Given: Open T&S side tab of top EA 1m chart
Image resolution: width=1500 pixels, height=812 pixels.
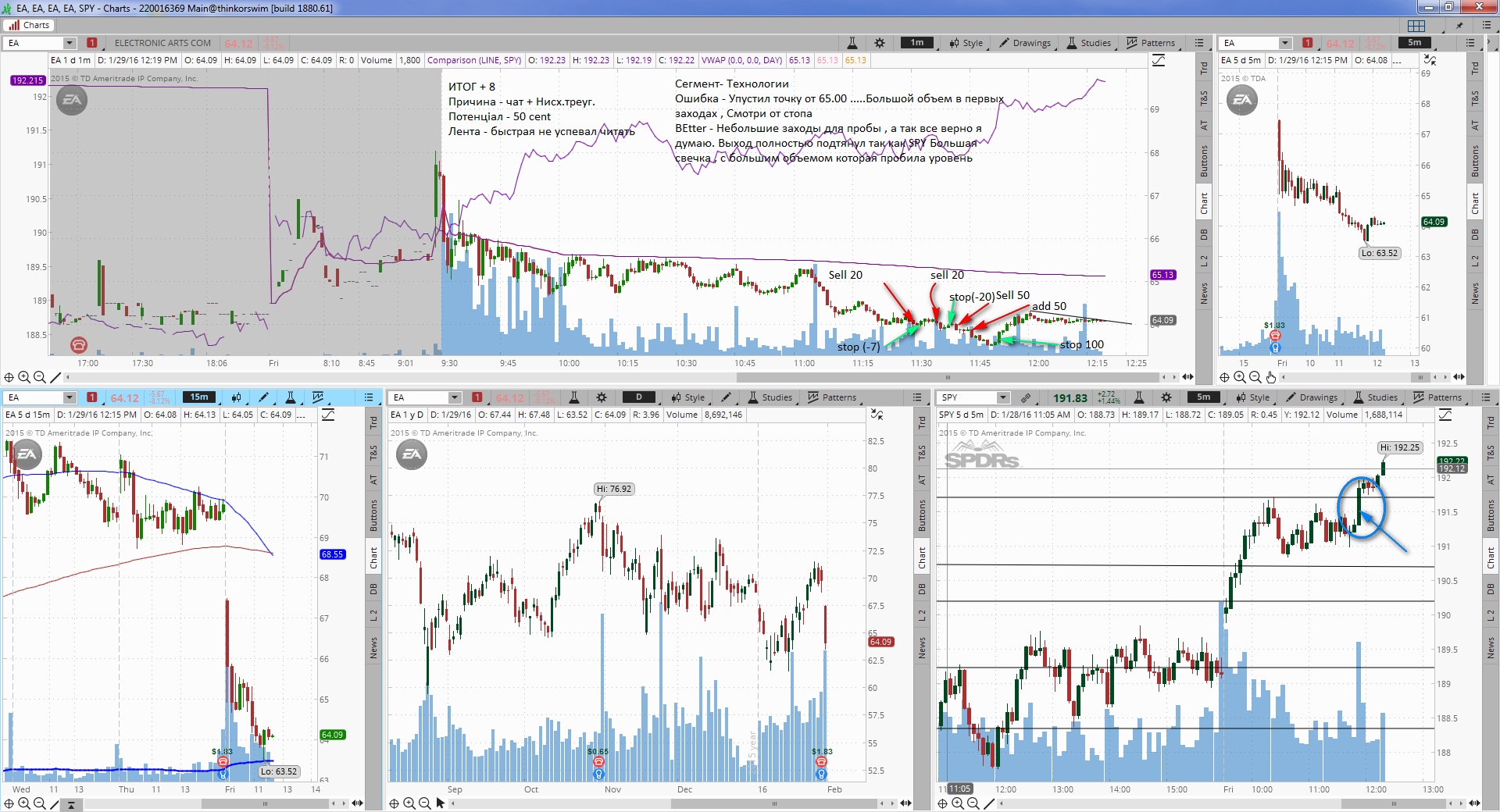Looking at the screenshot, I should 1204,98.
